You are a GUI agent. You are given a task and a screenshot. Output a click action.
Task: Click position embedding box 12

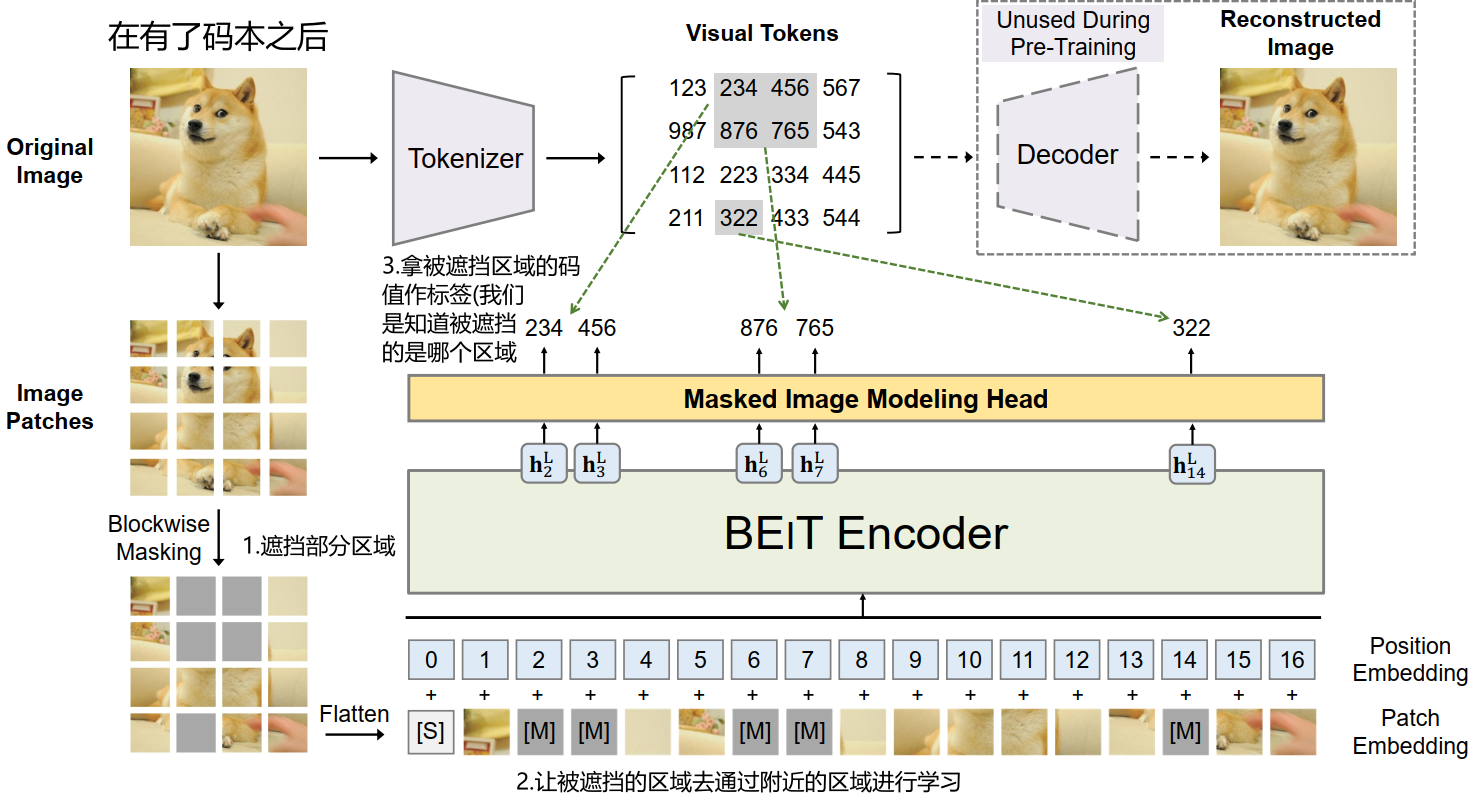coord(1077,660)
